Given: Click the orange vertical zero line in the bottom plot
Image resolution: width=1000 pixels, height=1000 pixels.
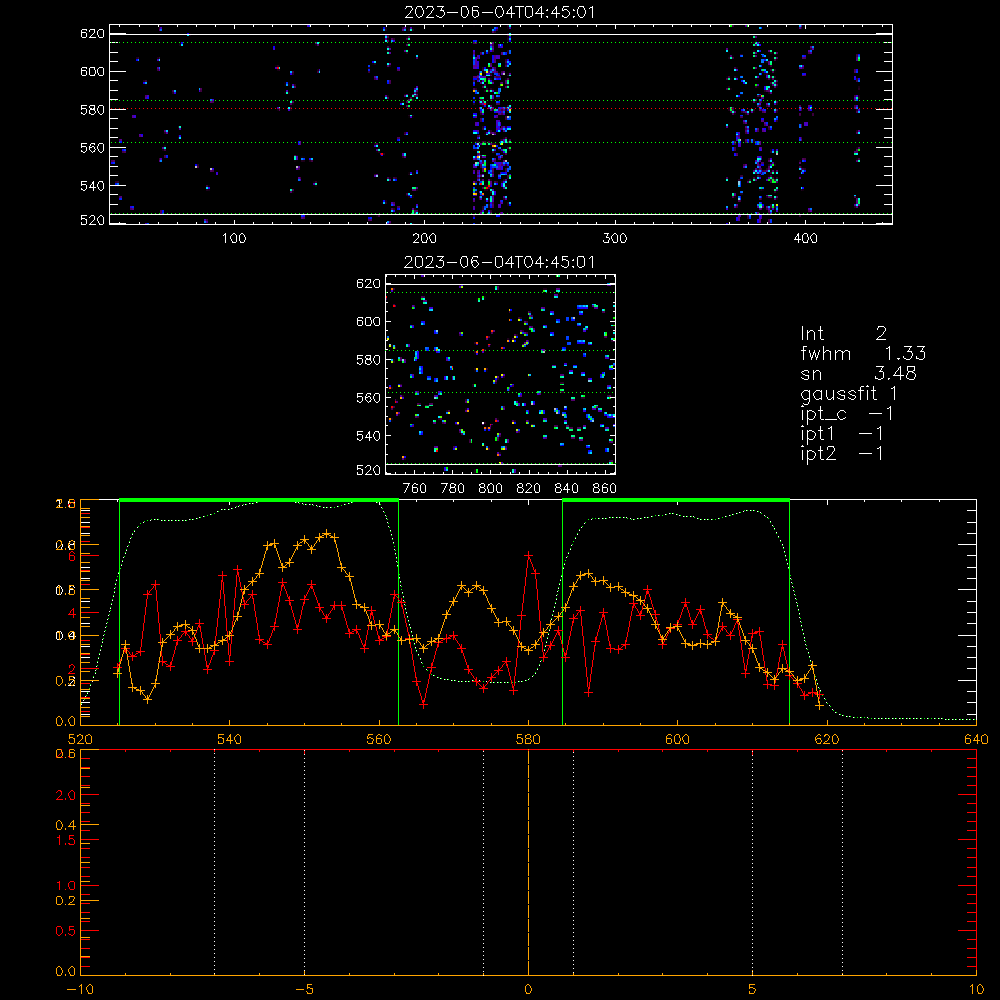Looking at the screenshot, I should pos(528,862).
